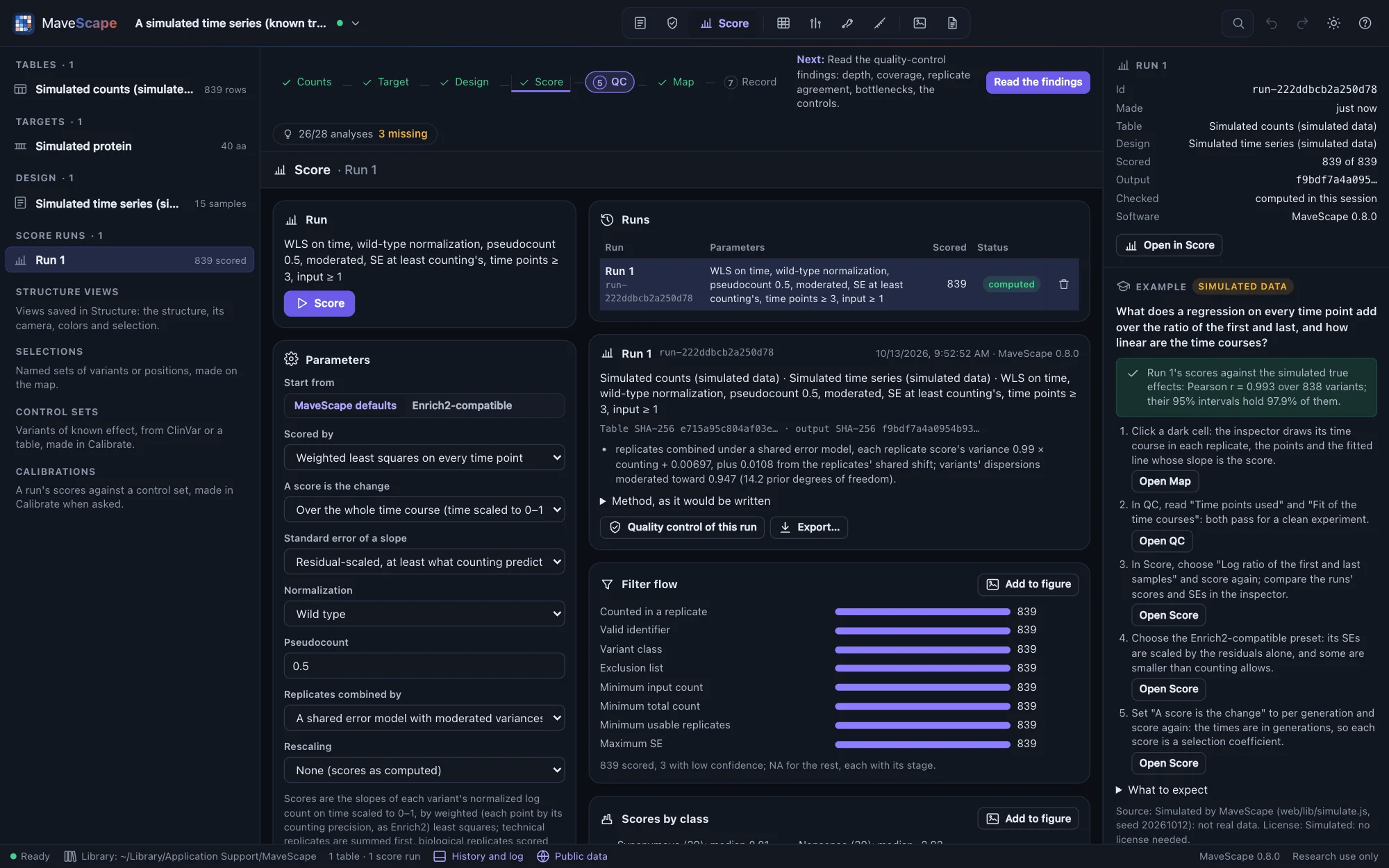Screen dimensions: 1389x868
Task: Open the shield quality-control icon in top toolbar
Action: (x=672, y=23)
